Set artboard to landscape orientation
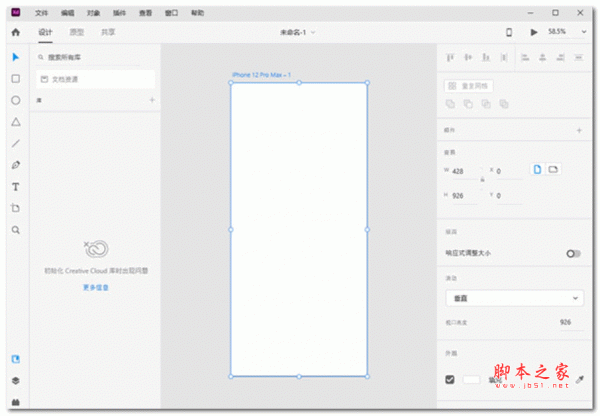This screenshot has width=600, height=416. click(x=553, y=170)
